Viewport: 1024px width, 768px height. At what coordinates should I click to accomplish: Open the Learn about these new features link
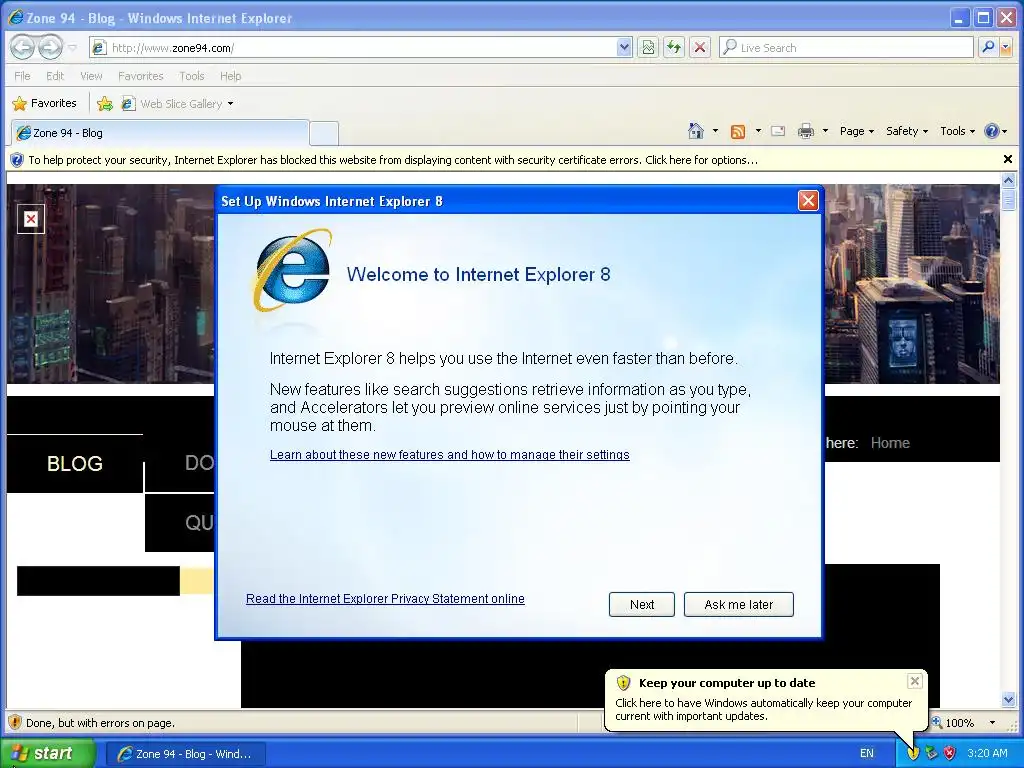click(x=449, y=455)
